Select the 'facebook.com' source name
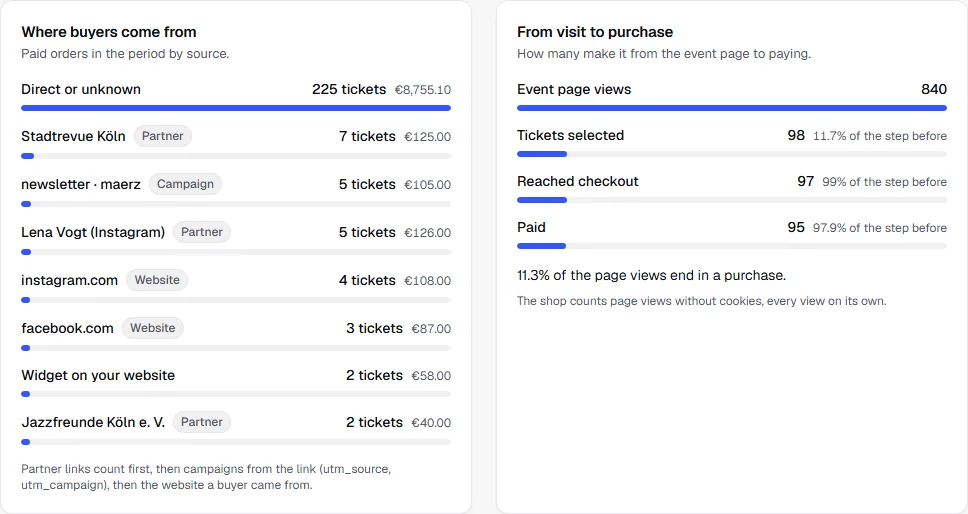 pyautogui.click(x=67, y=328)
